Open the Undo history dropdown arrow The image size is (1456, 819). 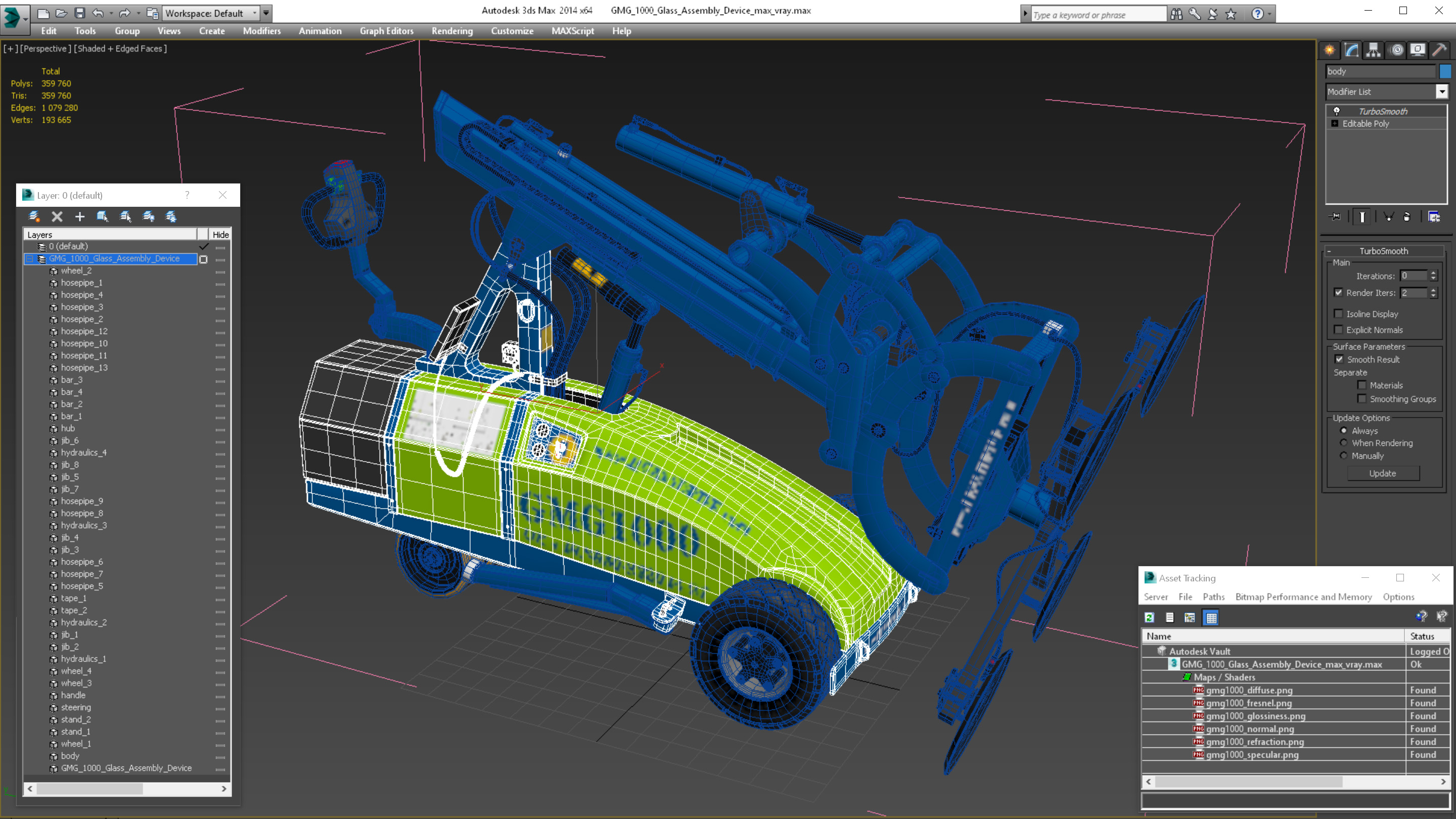tap(111, 13)
